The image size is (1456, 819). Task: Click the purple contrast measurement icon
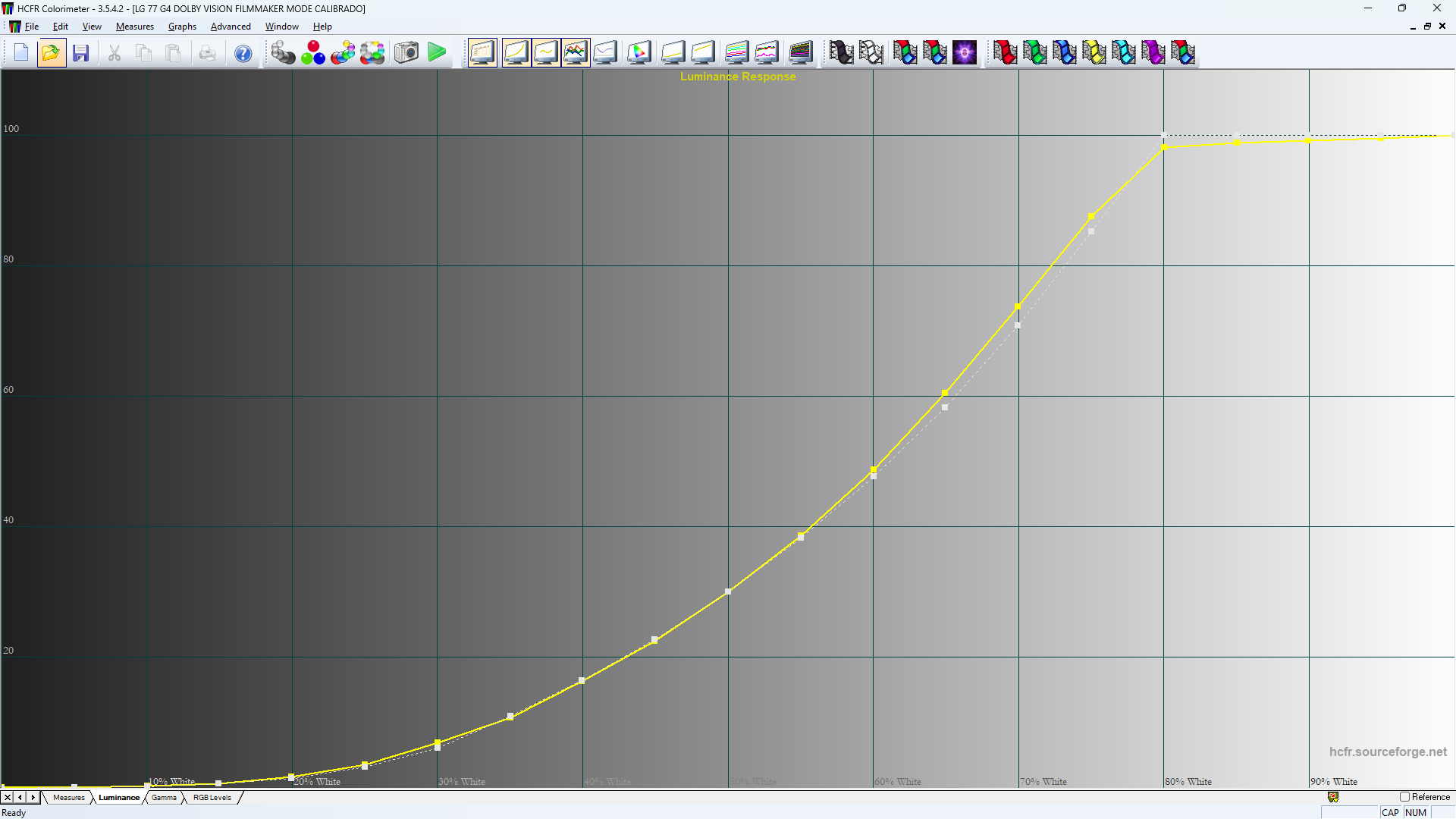pos(965,52)
